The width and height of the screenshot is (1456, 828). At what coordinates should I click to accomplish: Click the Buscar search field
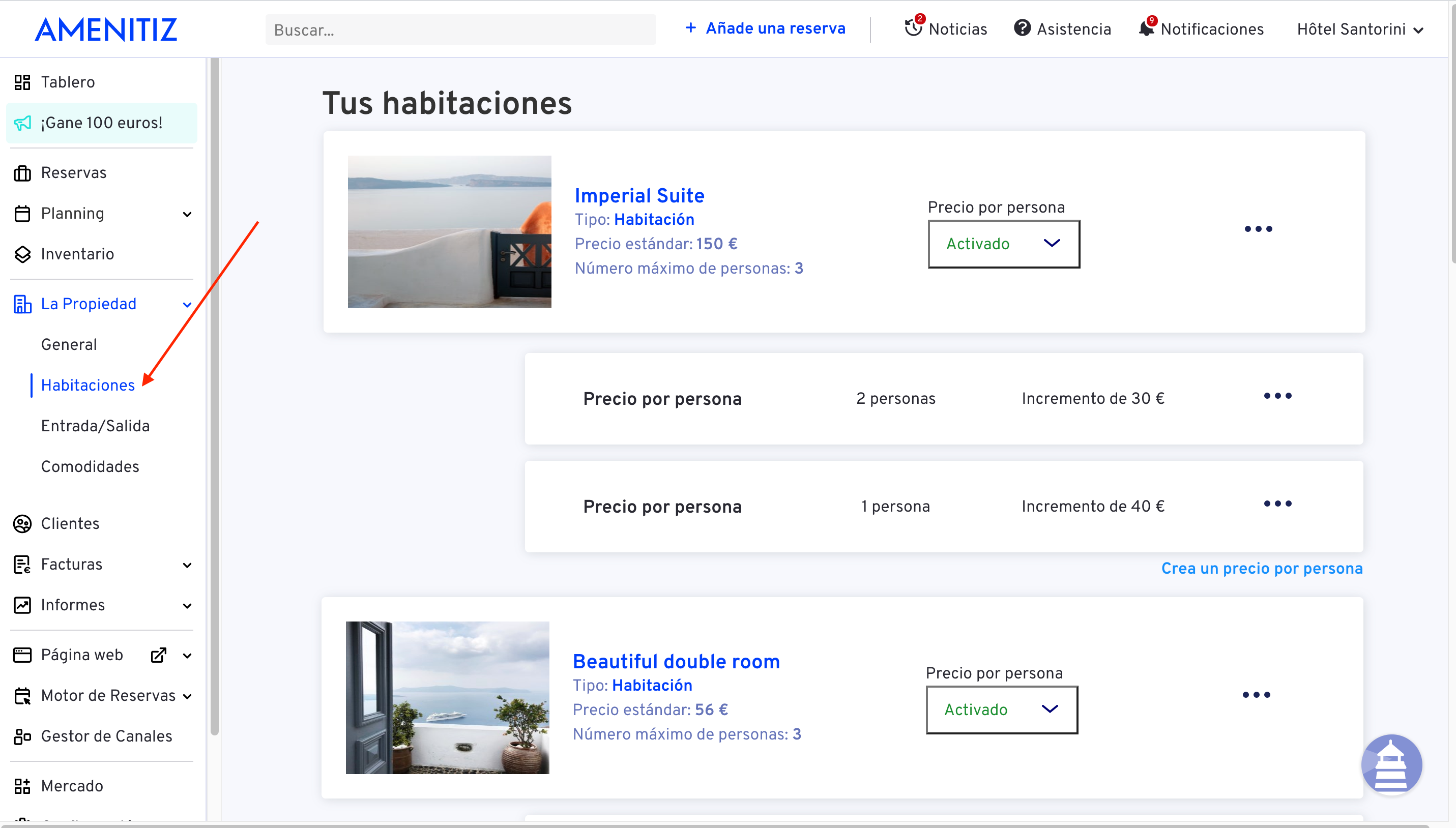[x=461, y=29]
